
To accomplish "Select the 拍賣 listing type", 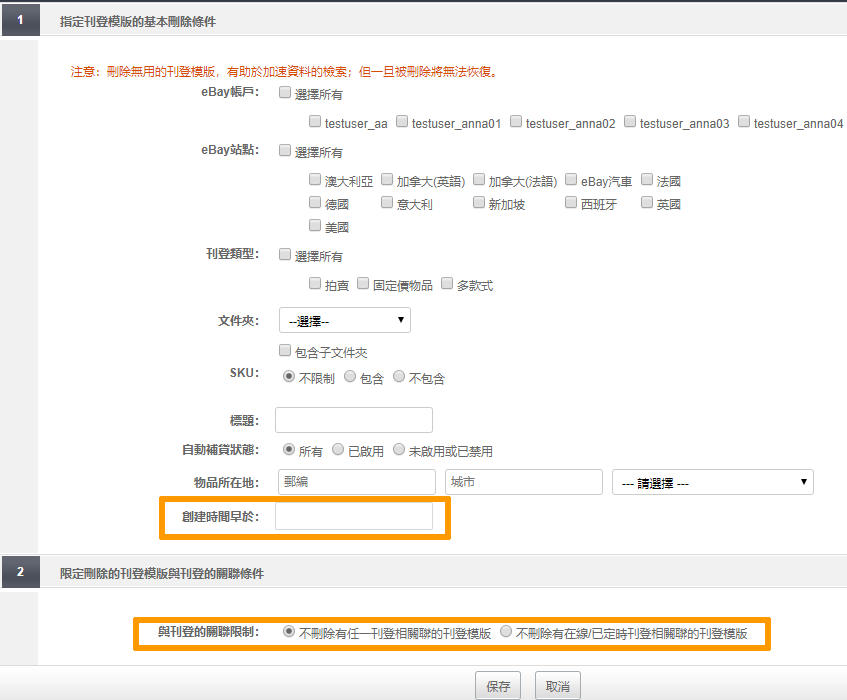I will tap(315, 283).
